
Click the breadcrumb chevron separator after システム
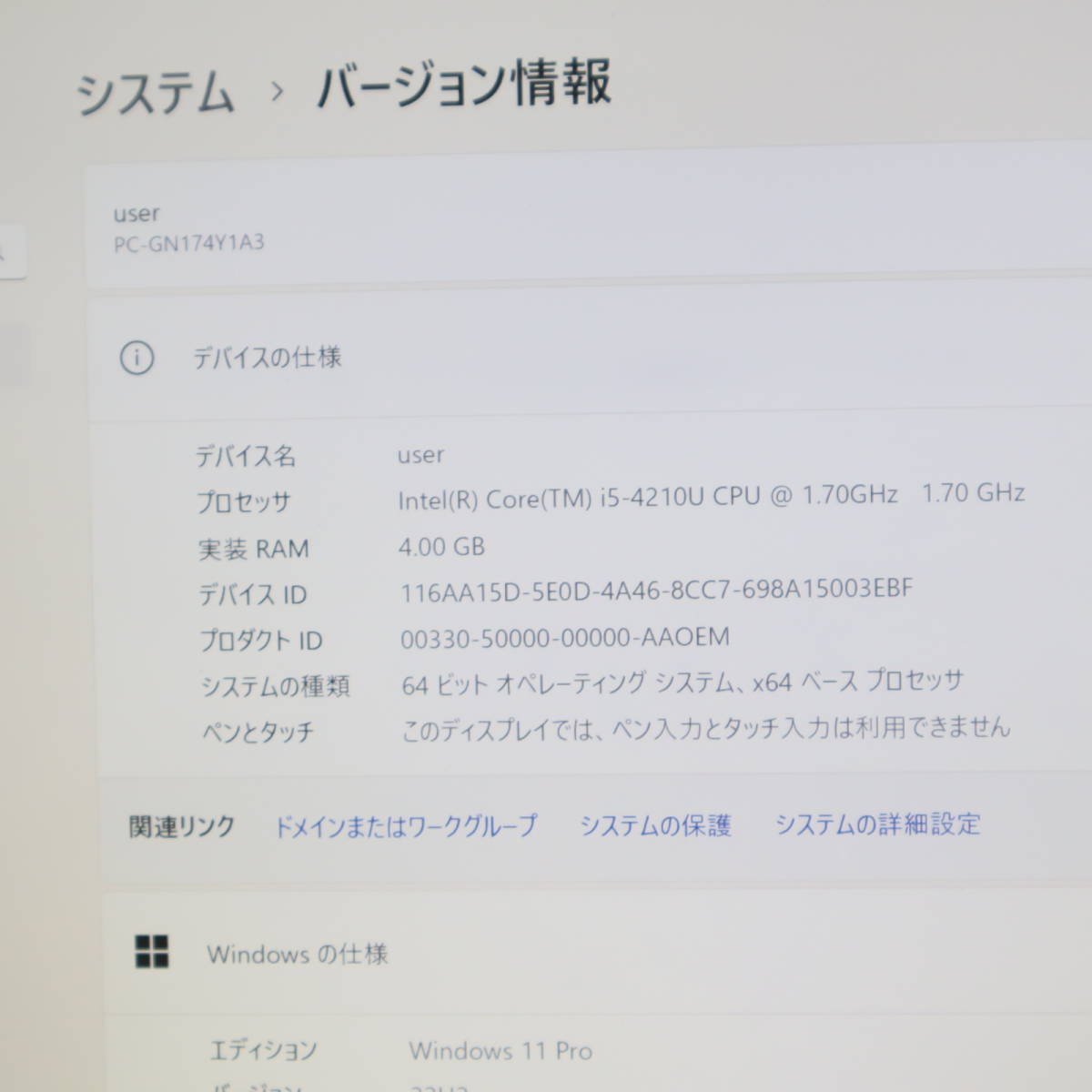coord(278,91)
